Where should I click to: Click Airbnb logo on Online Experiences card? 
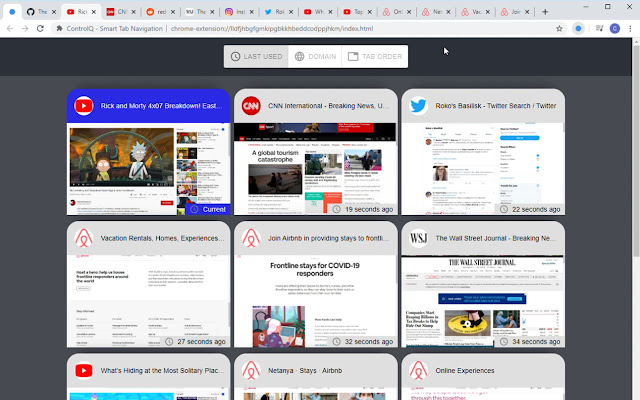click(x=418, y=371)
